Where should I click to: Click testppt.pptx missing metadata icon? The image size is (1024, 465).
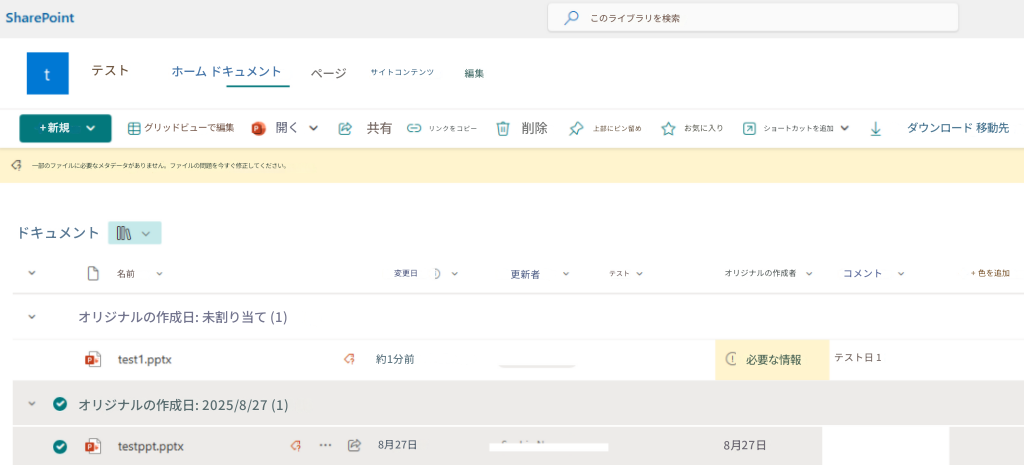pyautogui.click(x=295, y=445)
